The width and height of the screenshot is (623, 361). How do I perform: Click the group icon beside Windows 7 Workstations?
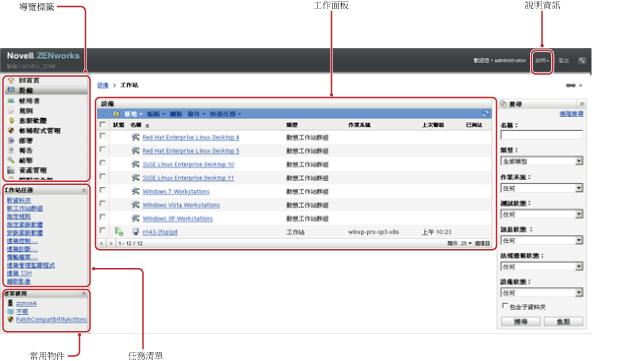pos(135,191)
